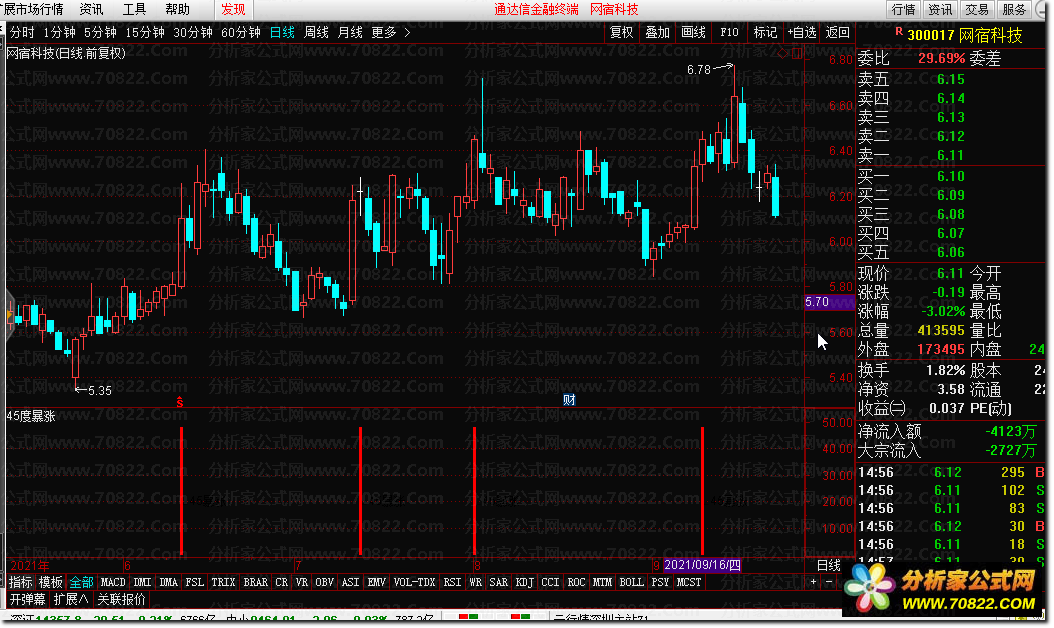Select the 1分钟 timeframe
This screenshot has height=628, width=1054.
59,32
